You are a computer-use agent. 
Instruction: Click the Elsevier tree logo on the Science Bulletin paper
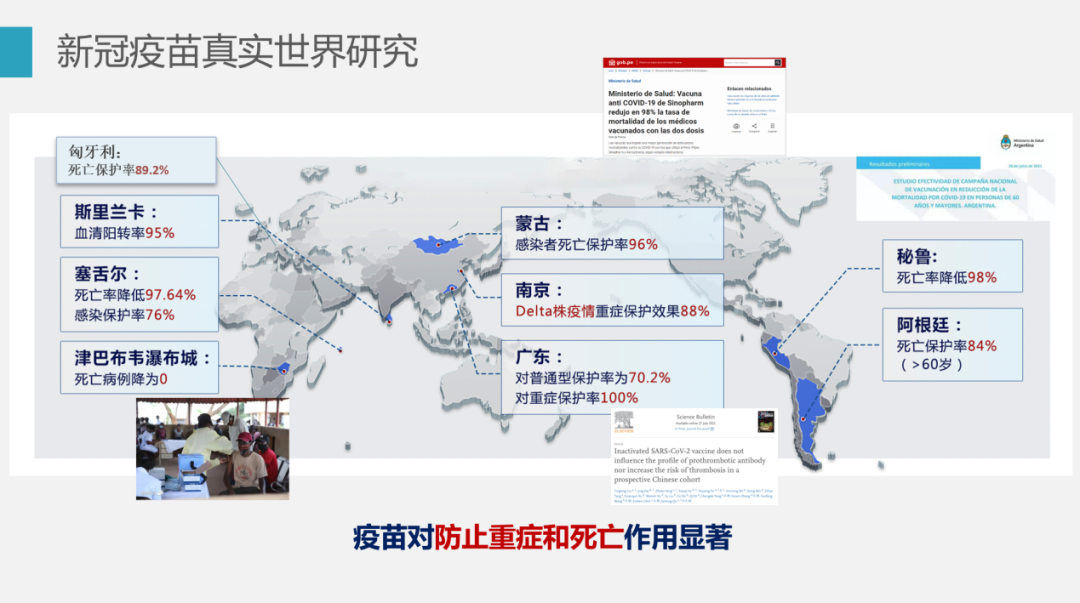point(625,422)
